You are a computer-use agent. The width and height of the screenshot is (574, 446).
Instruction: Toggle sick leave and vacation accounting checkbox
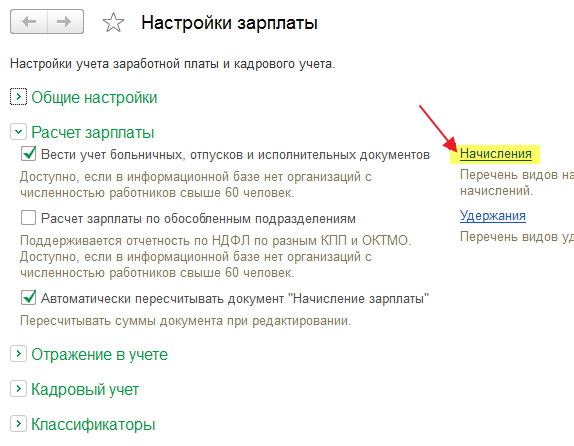click(x=29, y=154)
